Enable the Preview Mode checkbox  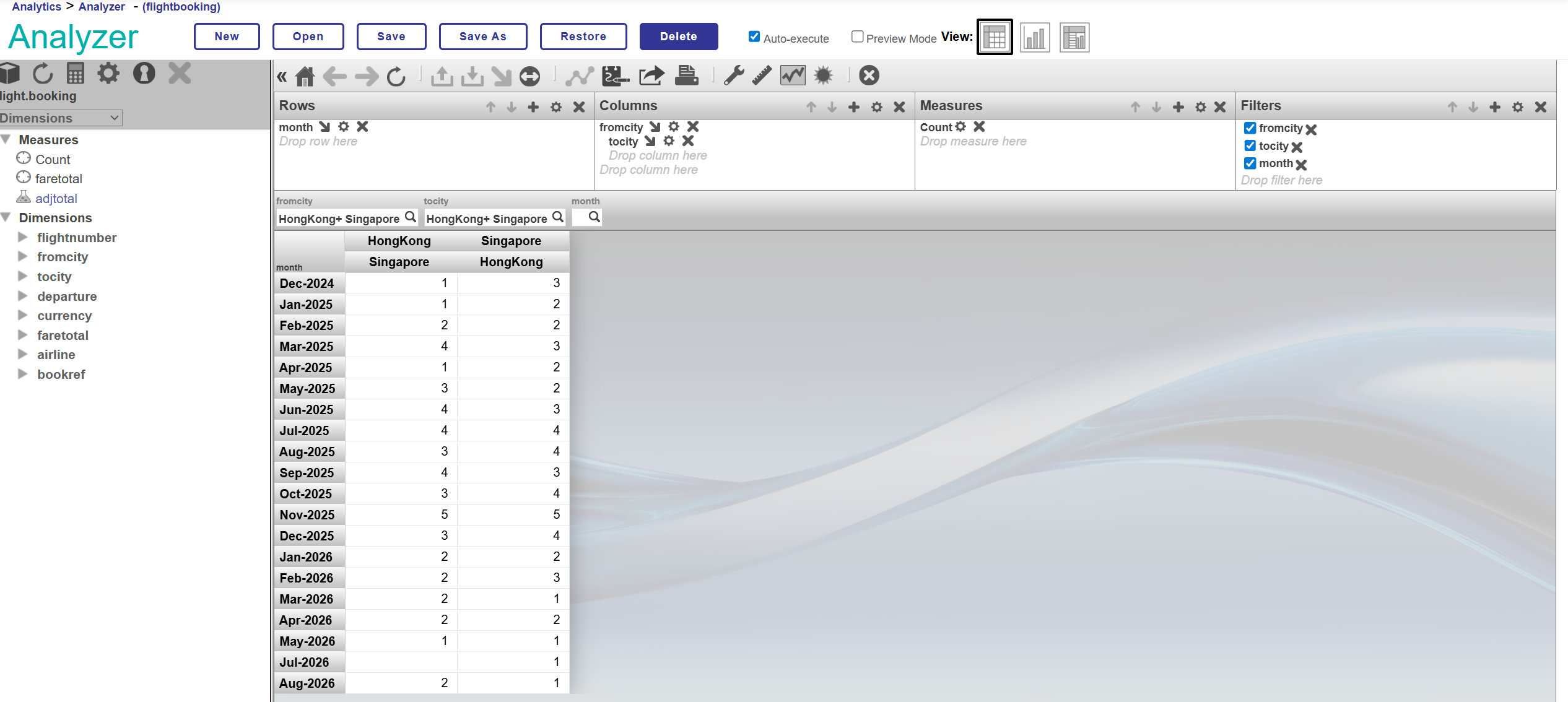coord(857,37)
